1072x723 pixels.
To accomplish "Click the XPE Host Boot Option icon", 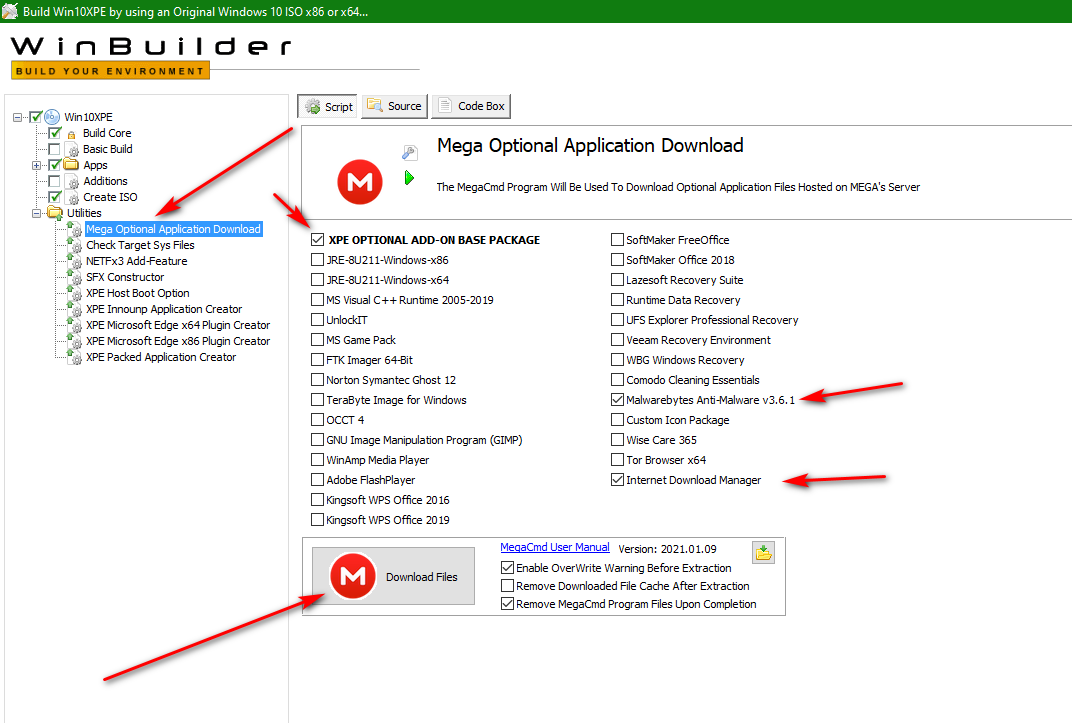I will tap(75, 293).
